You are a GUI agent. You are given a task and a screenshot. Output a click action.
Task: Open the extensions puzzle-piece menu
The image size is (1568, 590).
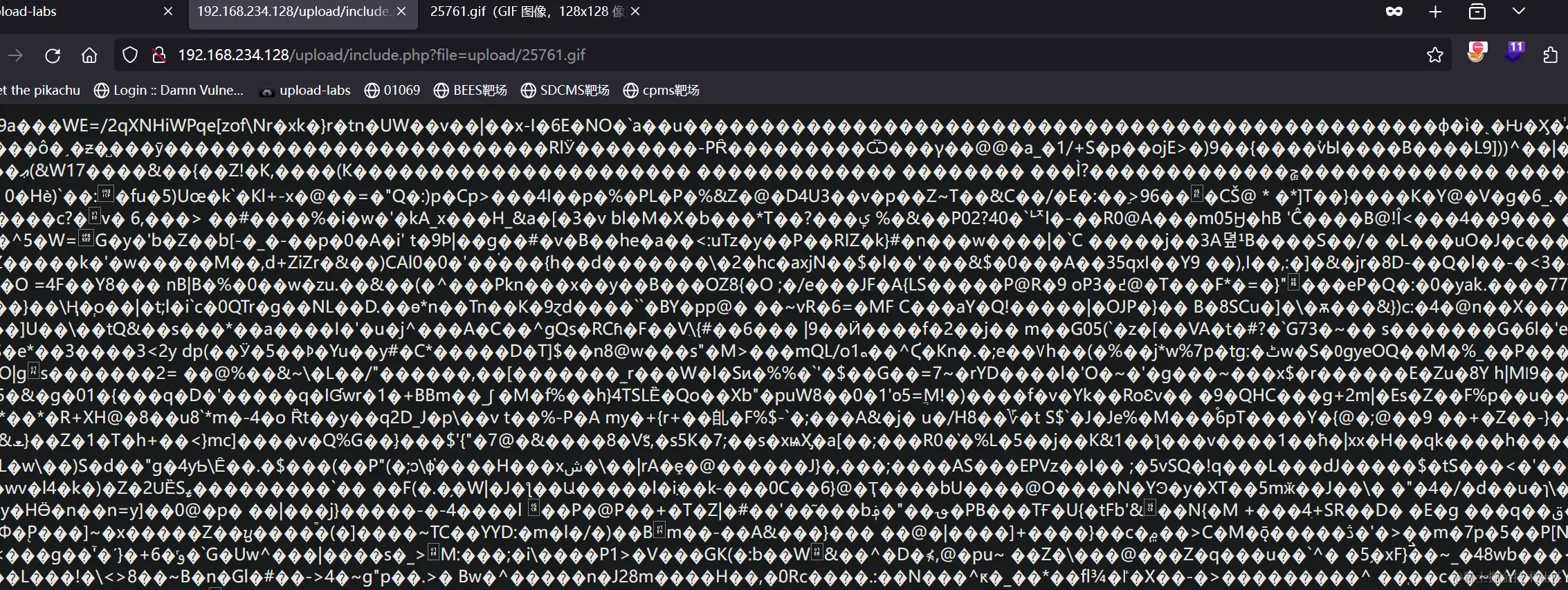1551,55
